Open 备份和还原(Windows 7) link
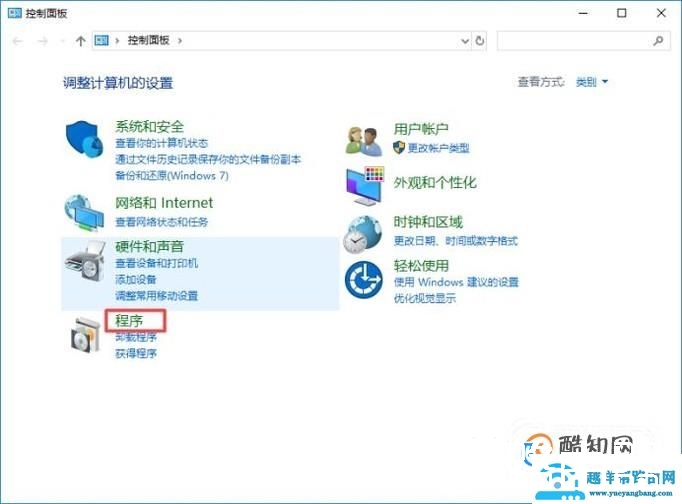The image size is (682, 504). click(172, 176)
